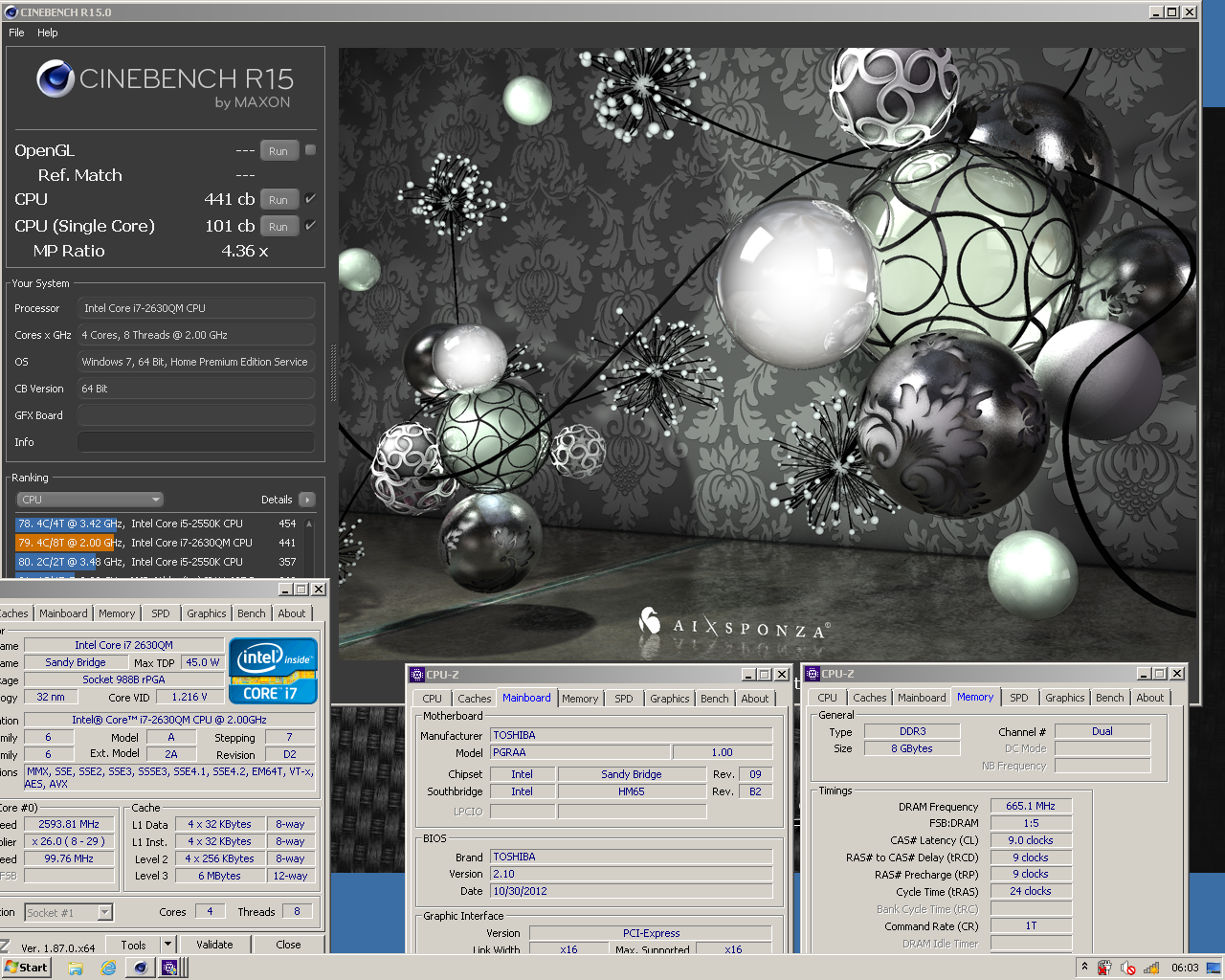Run the CPU (Single Core) benchmark
Screen dimensions: 1225x980
[278, 227]
